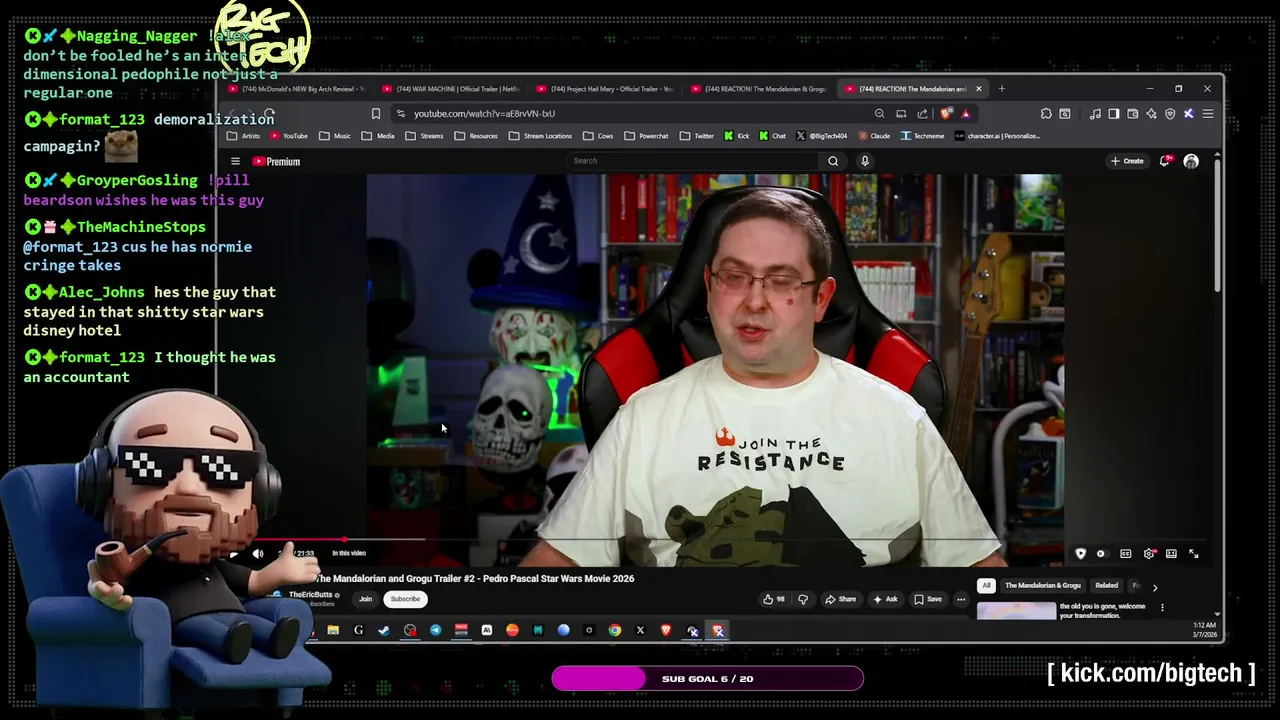Open the Claude bookmark

coord(874,136)
